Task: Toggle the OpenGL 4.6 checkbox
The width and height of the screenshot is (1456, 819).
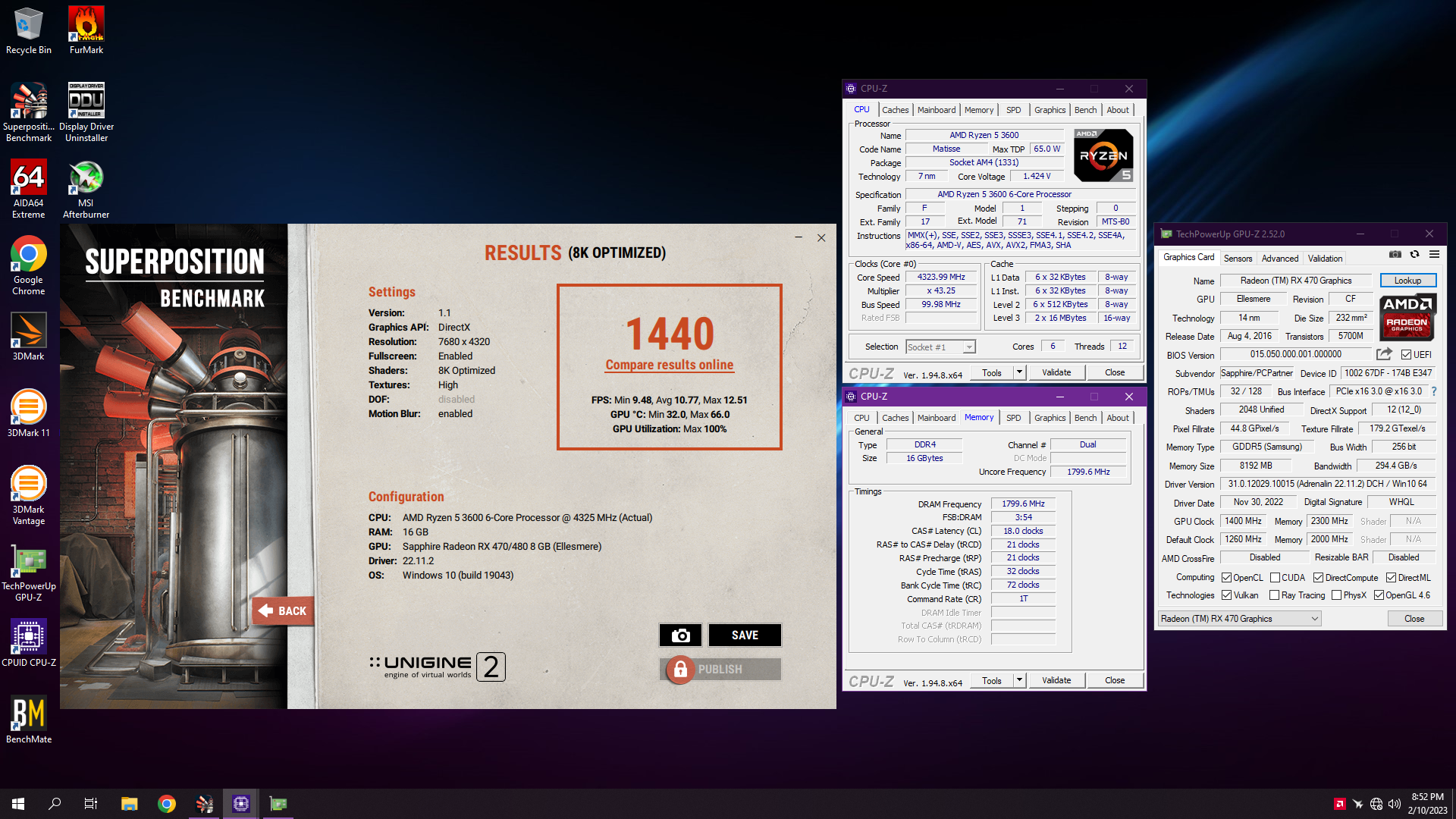Action: point(1379,595)
